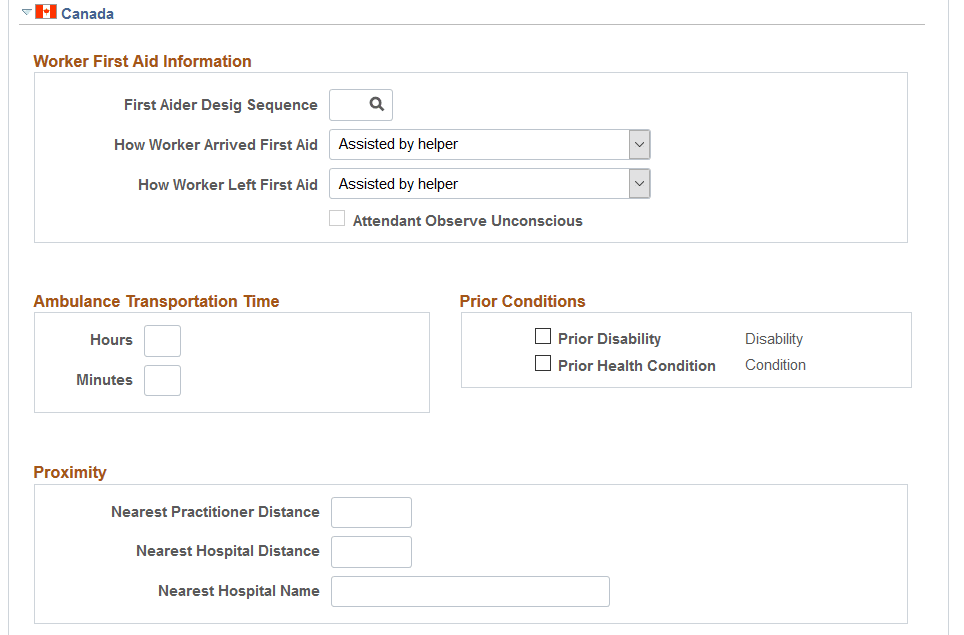Click the Condition text beside Prior Health Condition
Screen dimensions: 964x635
(775, 365)
